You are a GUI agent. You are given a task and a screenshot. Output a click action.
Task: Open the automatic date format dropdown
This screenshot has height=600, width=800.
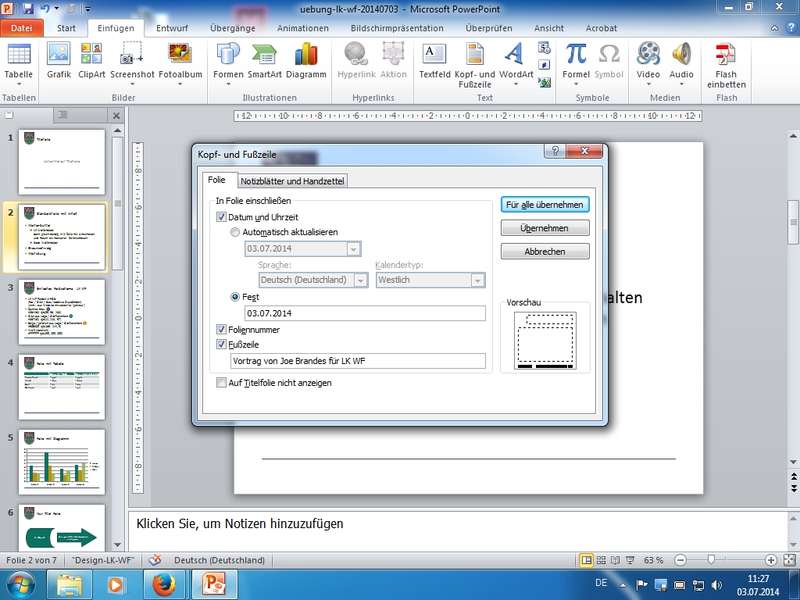(x=353, y=249)
